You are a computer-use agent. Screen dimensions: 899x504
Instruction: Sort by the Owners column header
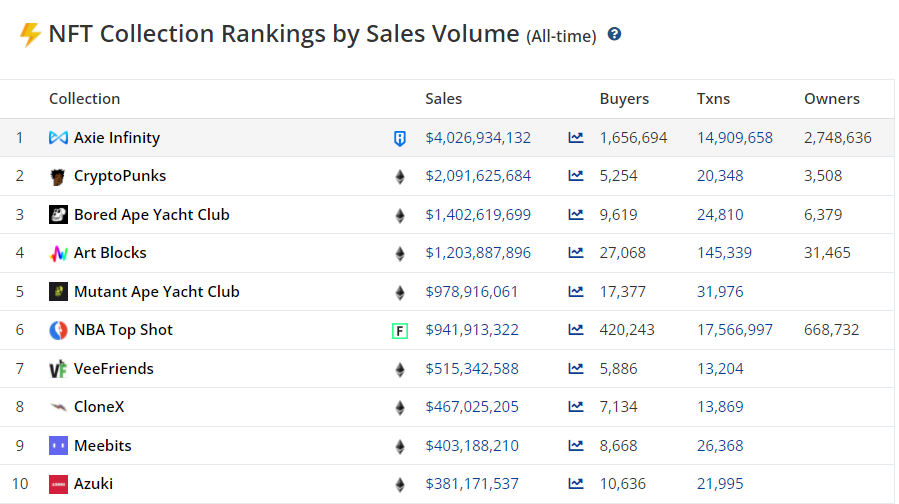click(831, 99)
